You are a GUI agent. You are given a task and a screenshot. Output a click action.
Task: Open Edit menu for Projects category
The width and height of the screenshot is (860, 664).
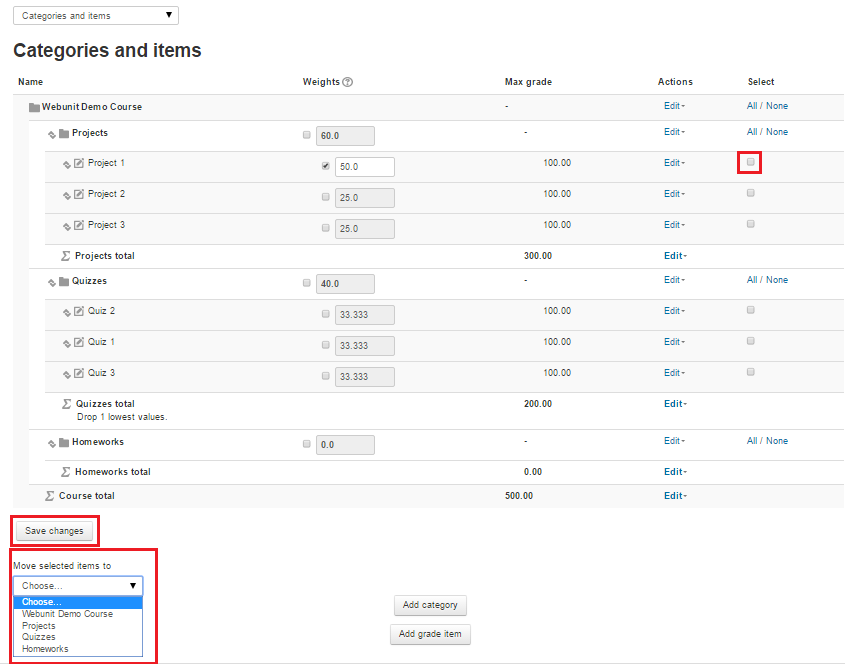point(673,132)
